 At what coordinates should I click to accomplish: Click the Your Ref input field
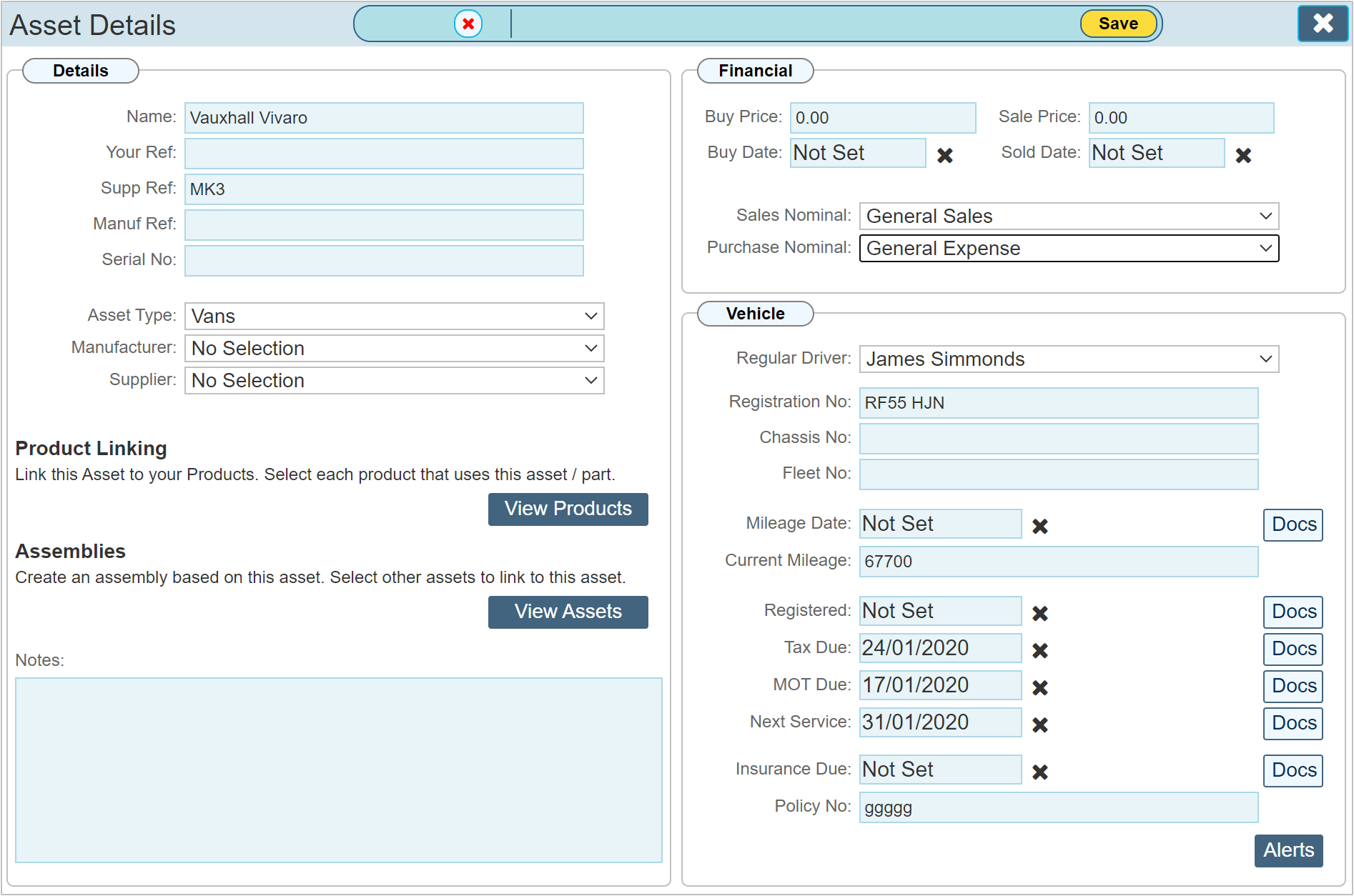[x=384, y=154]
